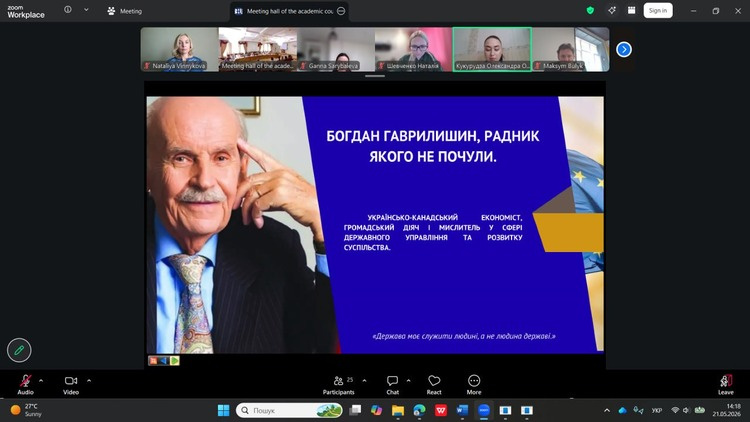Advance slide with green play icon

[x=175, y=361]
